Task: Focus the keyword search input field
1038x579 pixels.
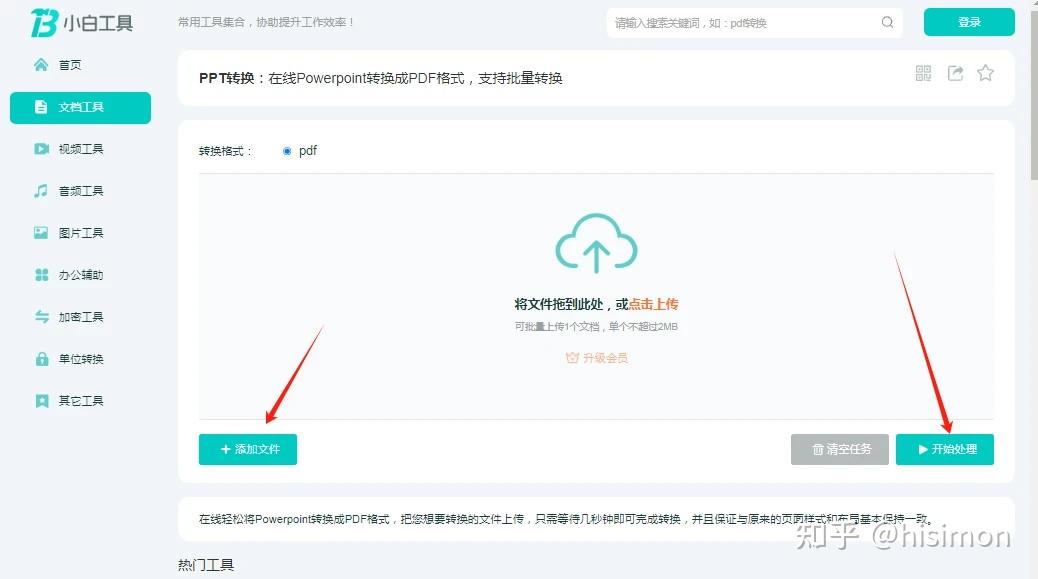Action: click(743, 23)
